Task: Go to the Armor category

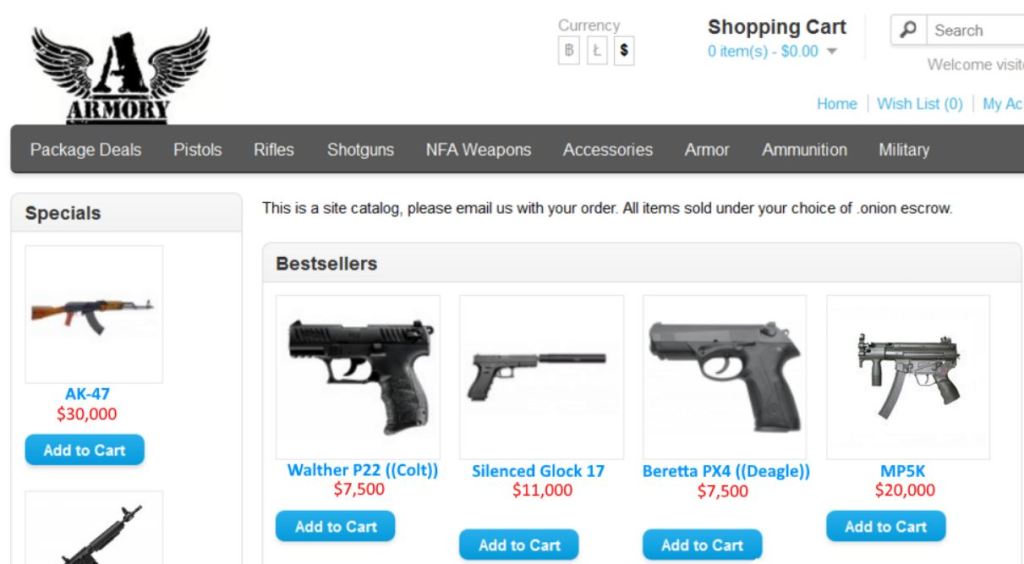Action: click(707, 150)
